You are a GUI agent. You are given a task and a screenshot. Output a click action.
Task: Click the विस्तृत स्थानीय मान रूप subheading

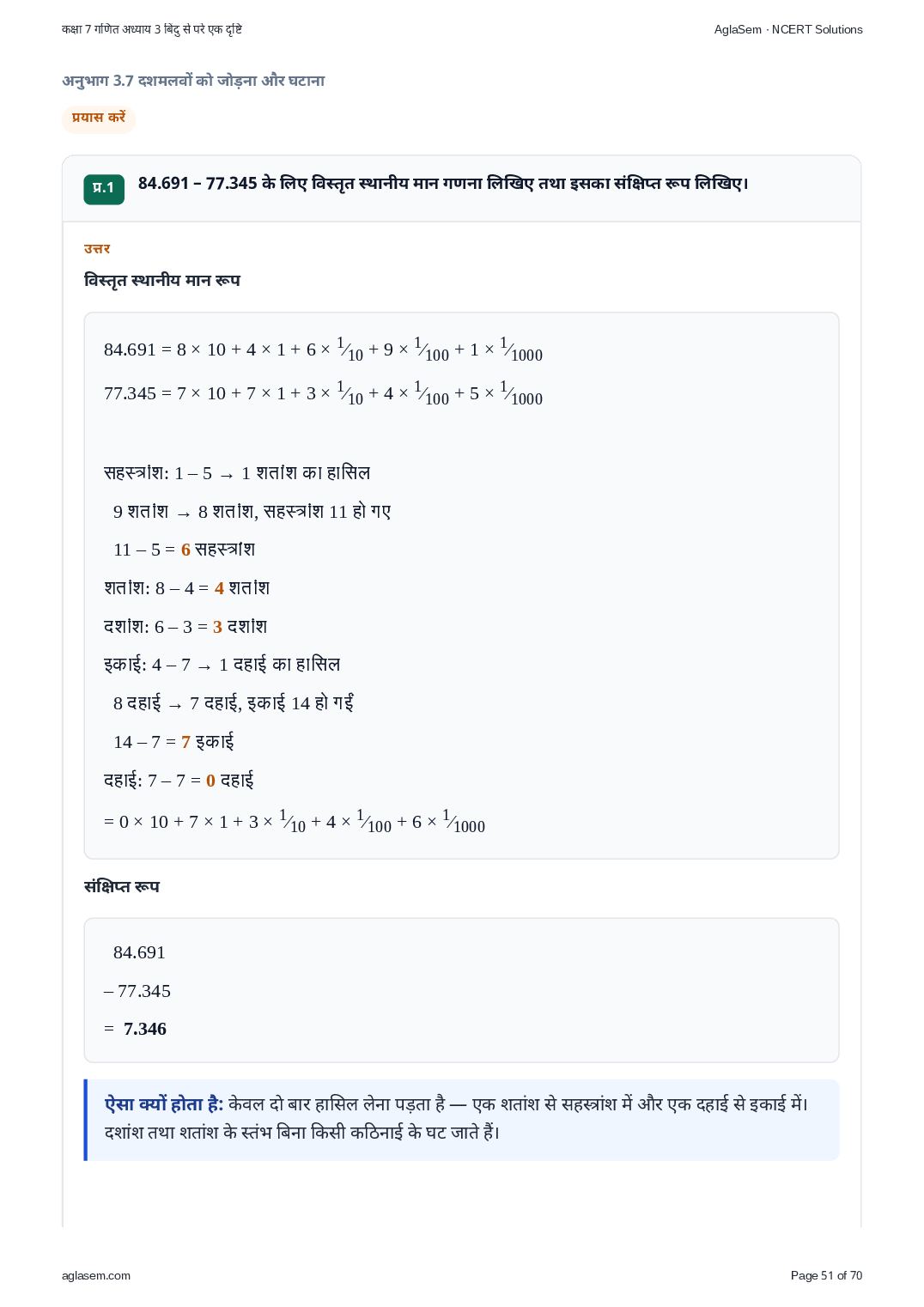(x=162, y=281)
